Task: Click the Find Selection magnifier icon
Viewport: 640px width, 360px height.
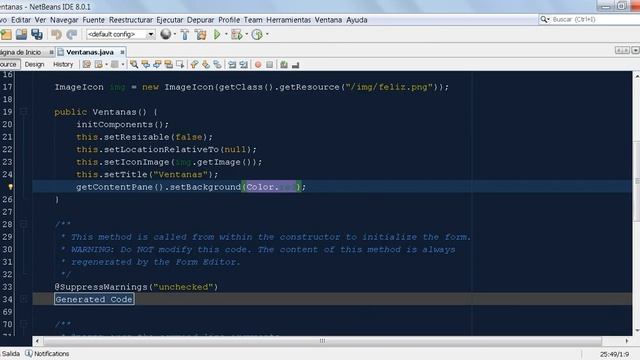Action: coord(134,64)
